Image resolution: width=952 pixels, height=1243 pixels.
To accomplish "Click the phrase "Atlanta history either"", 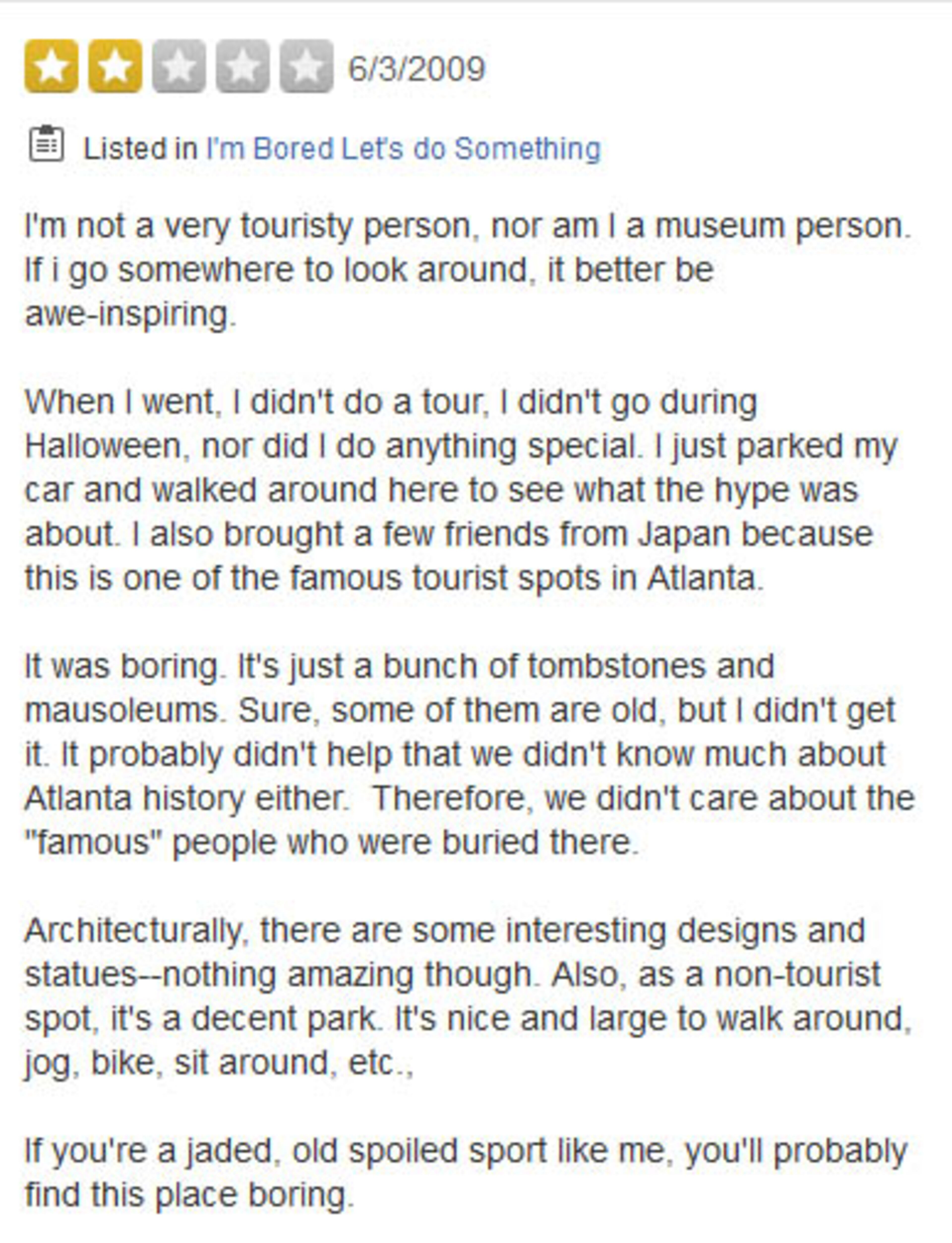I will [185, 798].
